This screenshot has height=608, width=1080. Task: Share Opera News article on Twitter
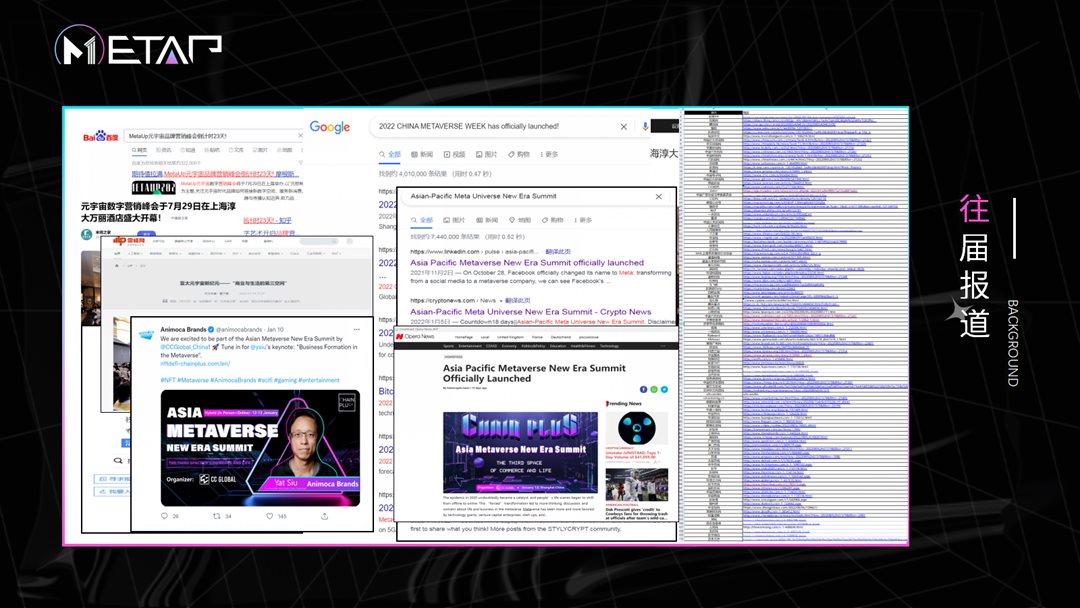[x=664, y=390]
